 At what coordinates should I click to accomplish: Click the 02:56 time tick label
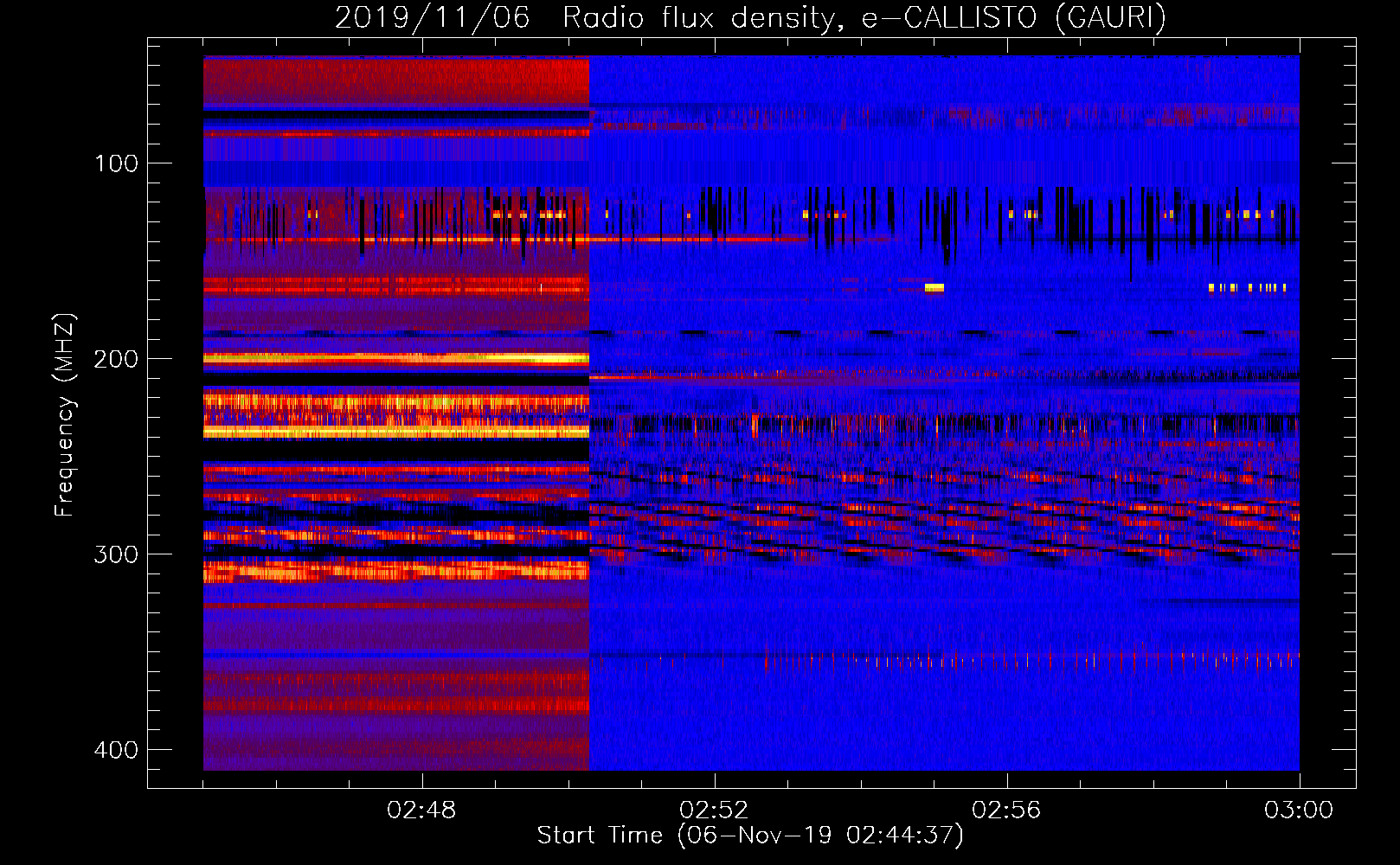pyautogui.click(x=1006, y=811)
